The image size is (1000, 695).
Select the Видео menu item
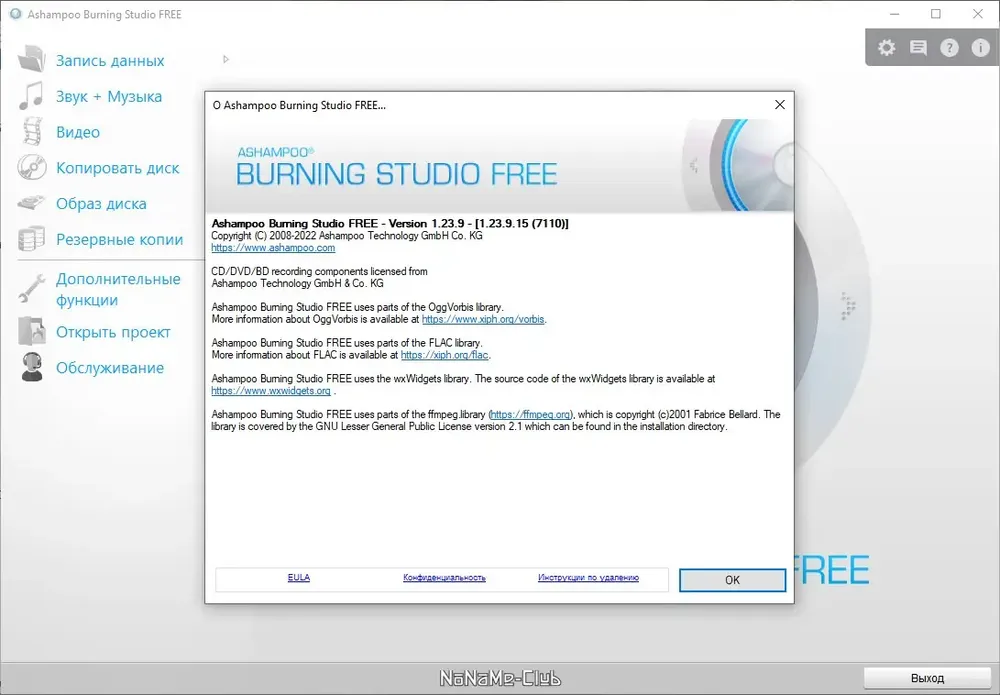pyautogui.click(x=78, y=132)
